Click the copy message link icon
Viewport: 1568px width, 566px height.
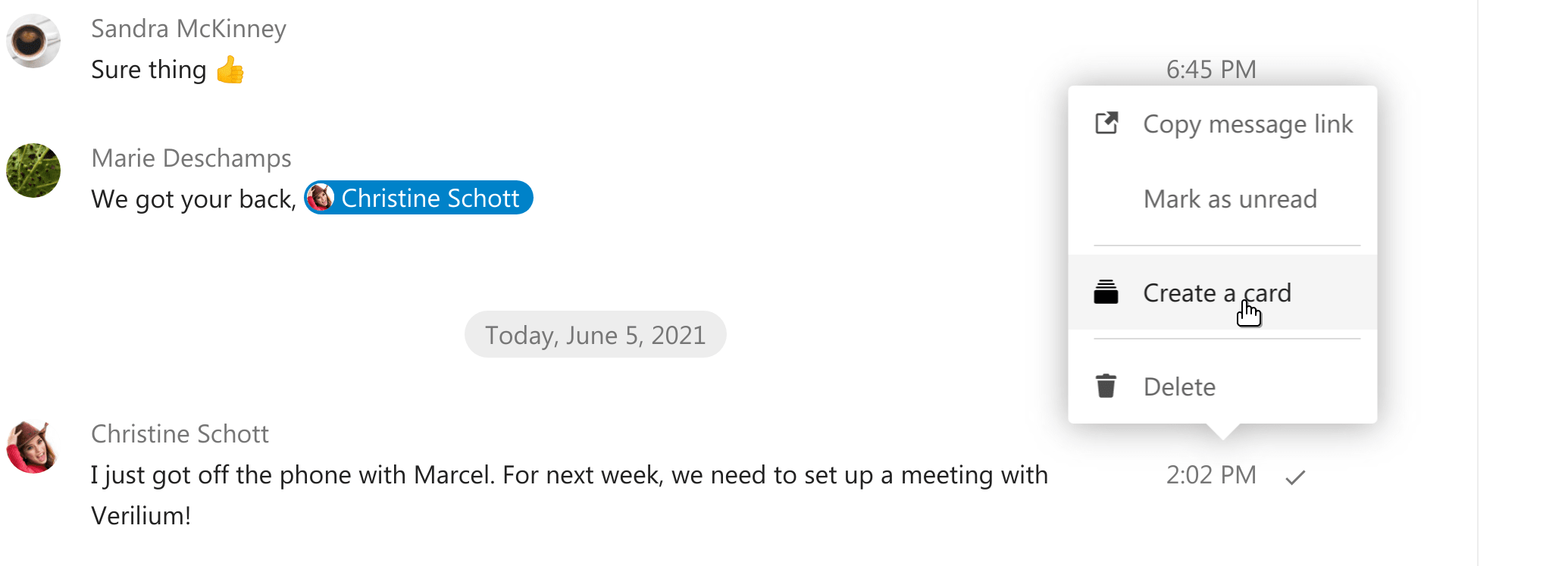(x=1106, y=124)
